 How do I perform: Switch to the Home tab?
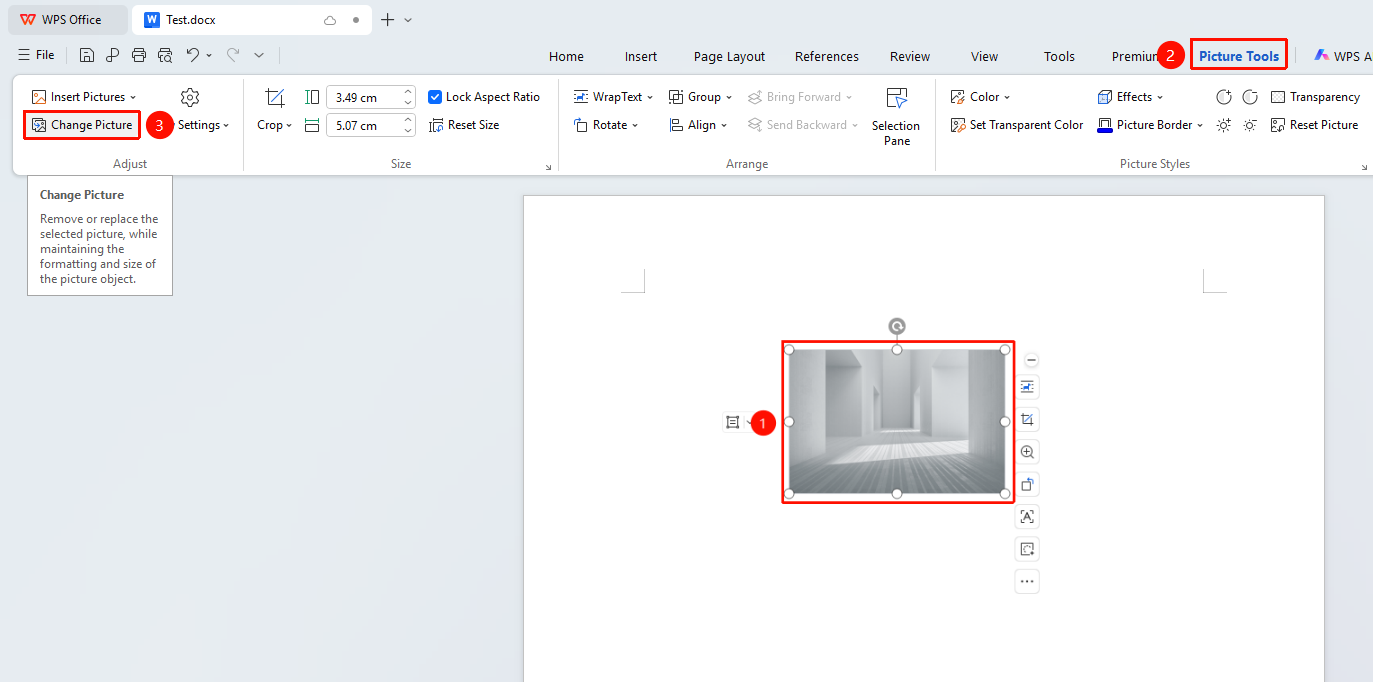(566, 56)
